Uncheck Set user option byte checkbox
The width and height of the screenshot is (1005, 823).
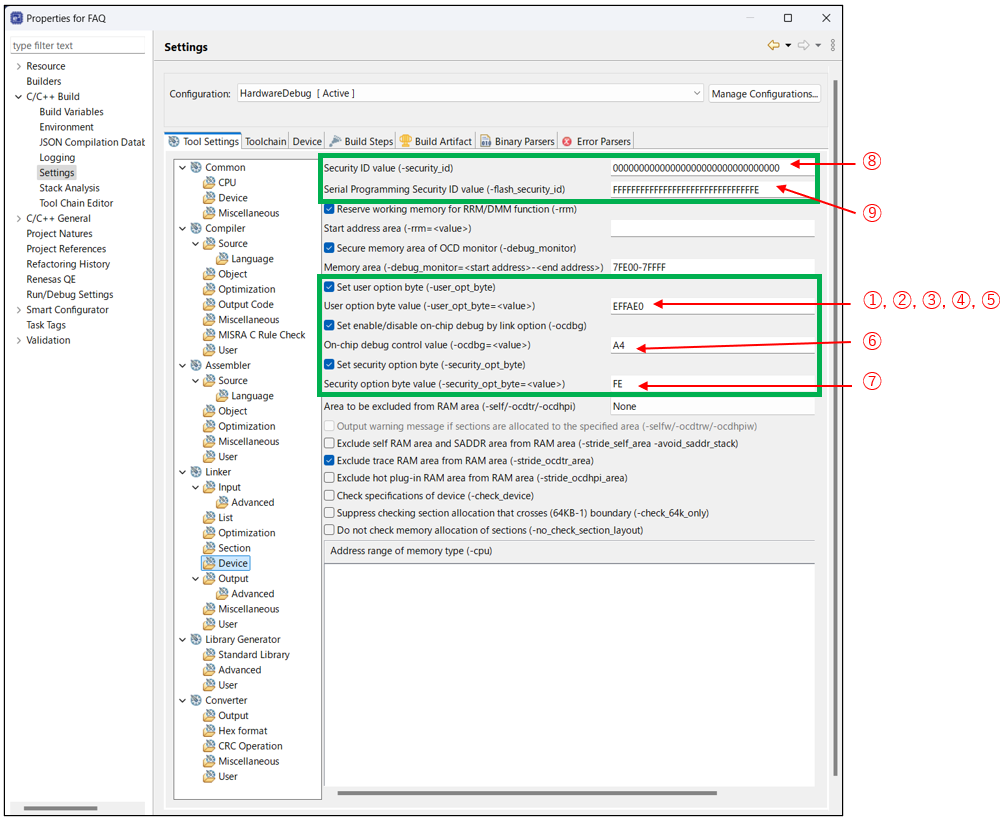[329, 287]
